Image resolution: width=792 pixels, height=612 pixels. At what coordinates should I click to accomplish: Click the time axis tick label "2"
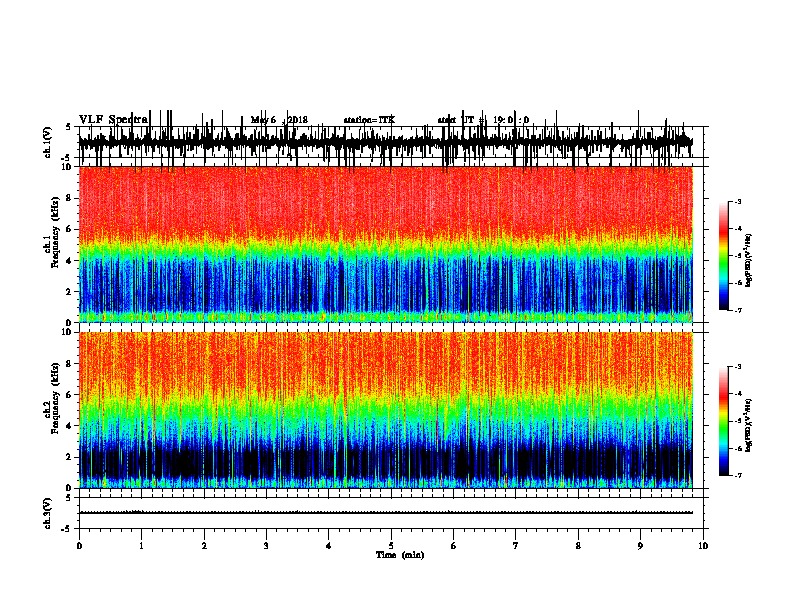(x=204, y=546)
